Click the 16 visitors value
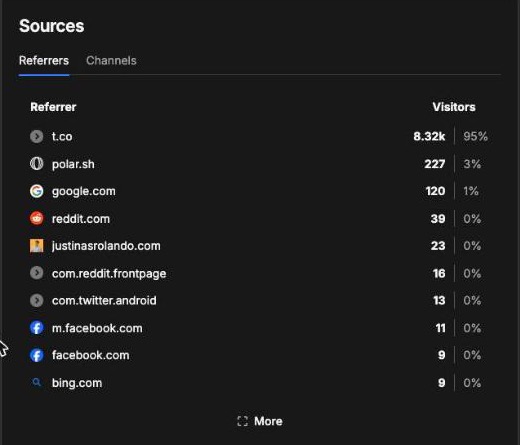The height and width of the screenshot is (445, 520). point(439,274)
